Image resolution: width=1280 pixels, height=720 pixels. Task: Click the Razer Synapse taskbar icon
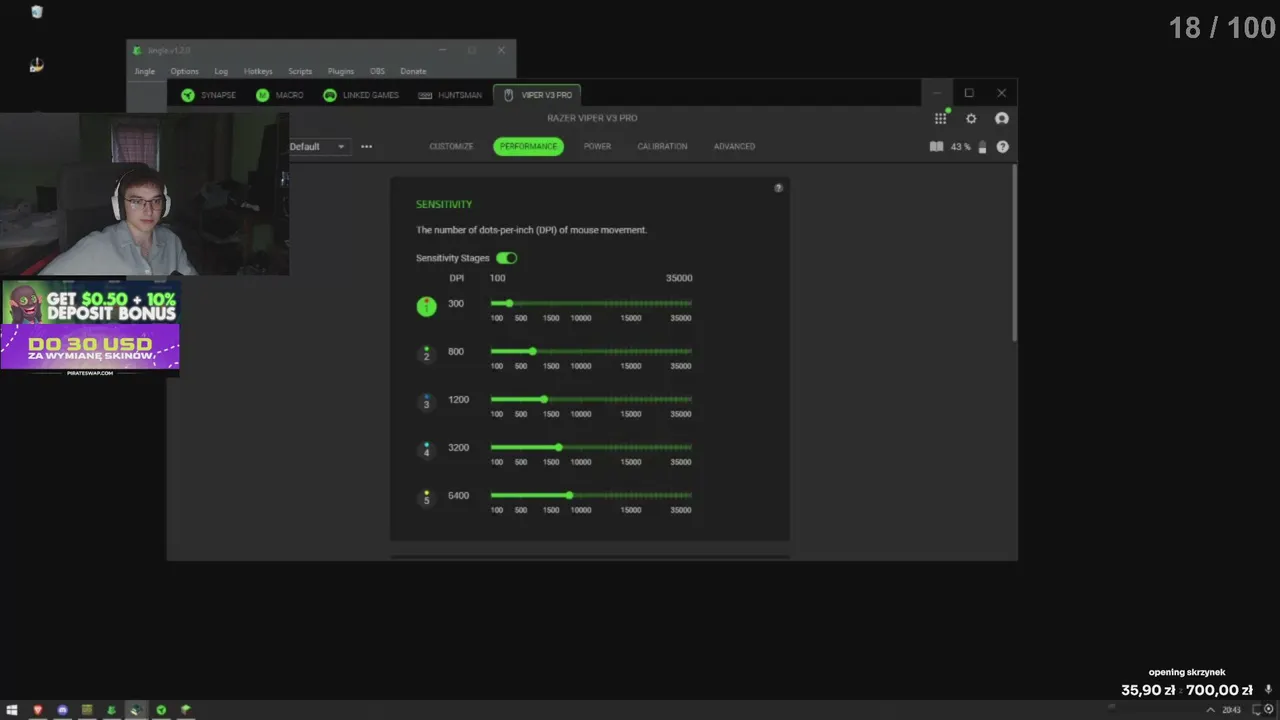[161, 710]
